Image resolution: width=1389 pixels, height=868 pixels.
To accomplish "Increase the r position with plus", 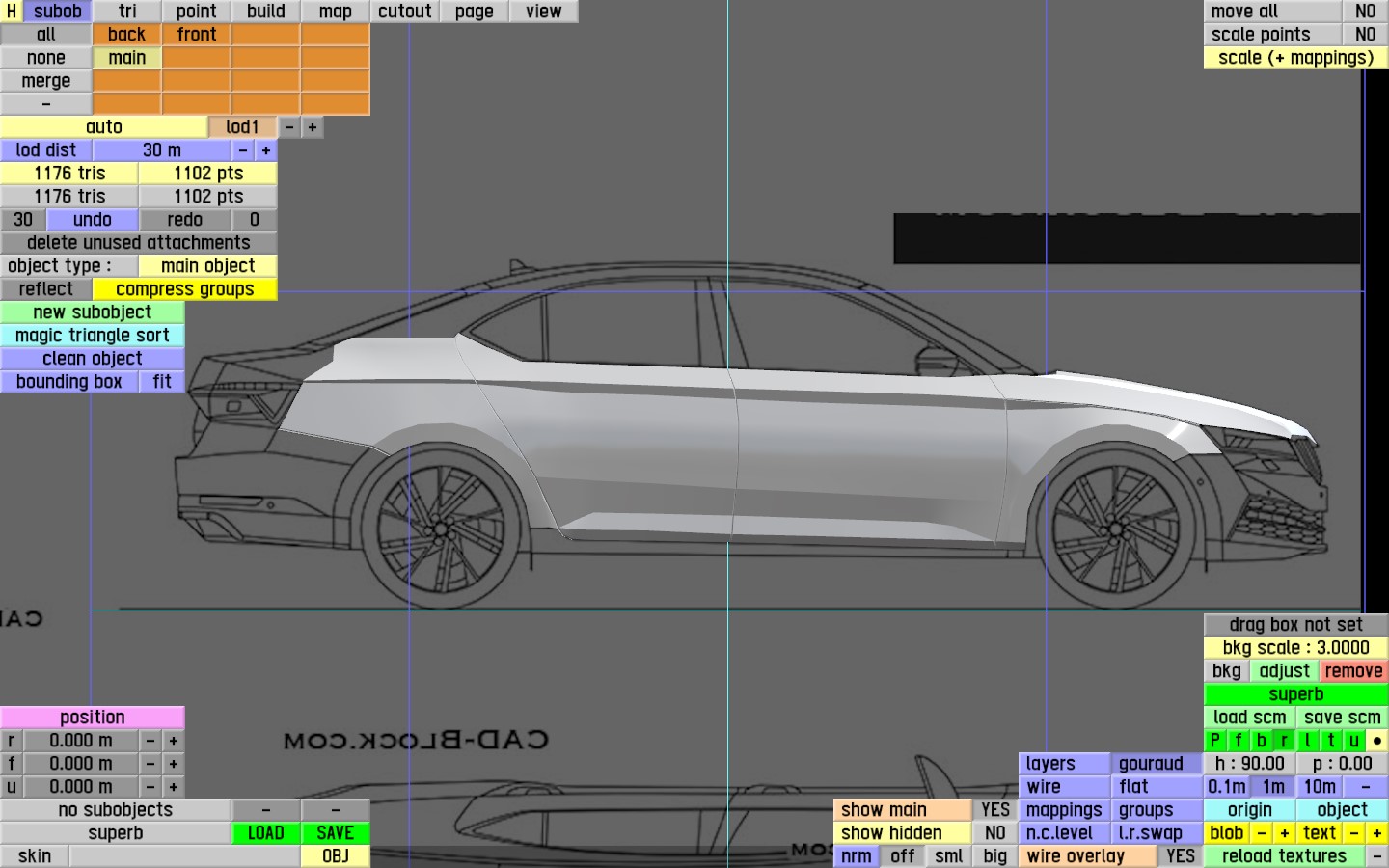I will pyautogui.click(x=174, y=741).
